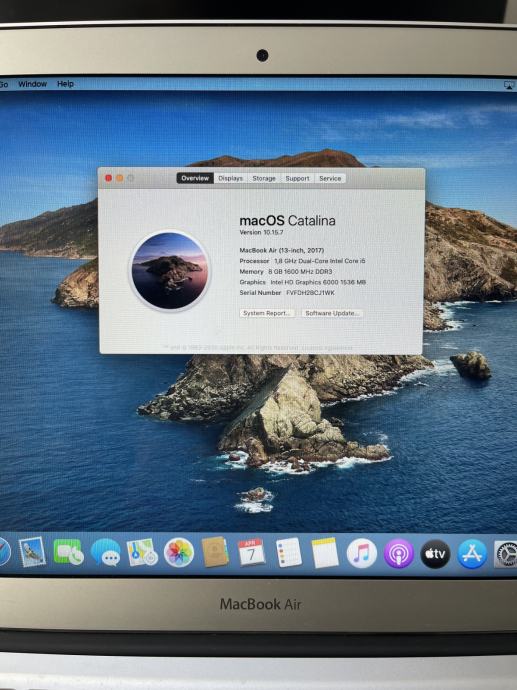517x690 pixels.
Task: Click the System Report button
Action: coord(267,313)
